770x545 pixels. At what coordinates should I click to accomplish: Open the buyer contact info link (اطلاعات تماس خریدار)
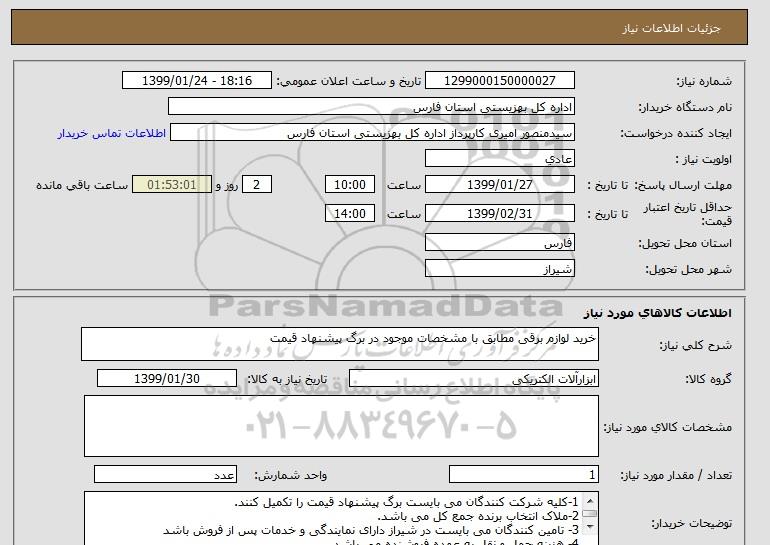pyautogui.click(x=112, y=133)
